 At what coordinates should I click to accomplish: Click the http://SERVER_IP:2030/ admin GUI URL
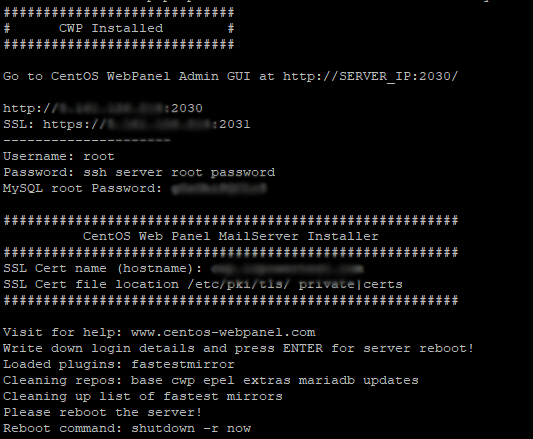point(371,77)
